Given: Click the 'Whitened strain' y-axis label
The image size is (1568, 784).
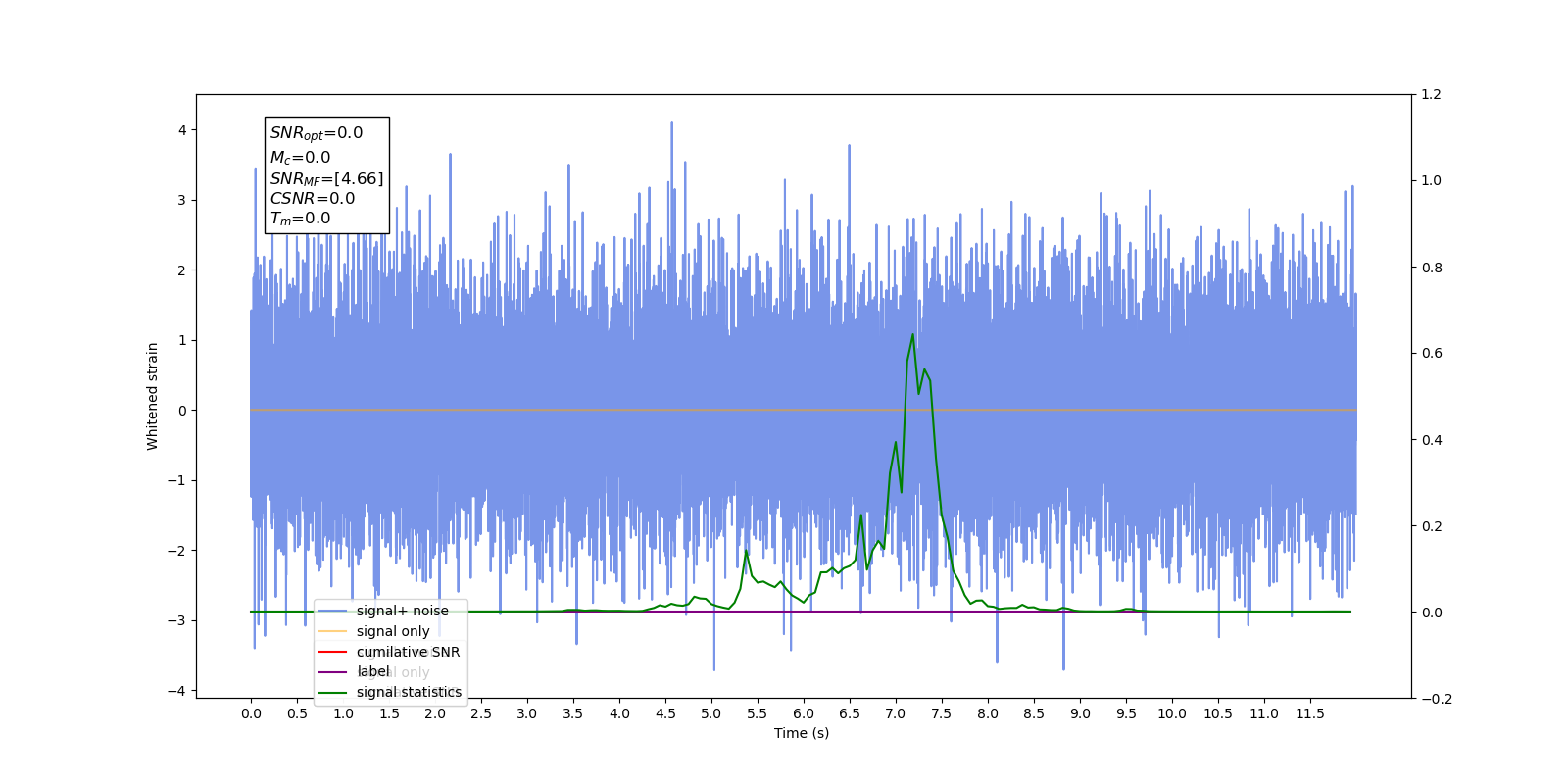Looking at the screenshot, I should [x=153, y=396].
